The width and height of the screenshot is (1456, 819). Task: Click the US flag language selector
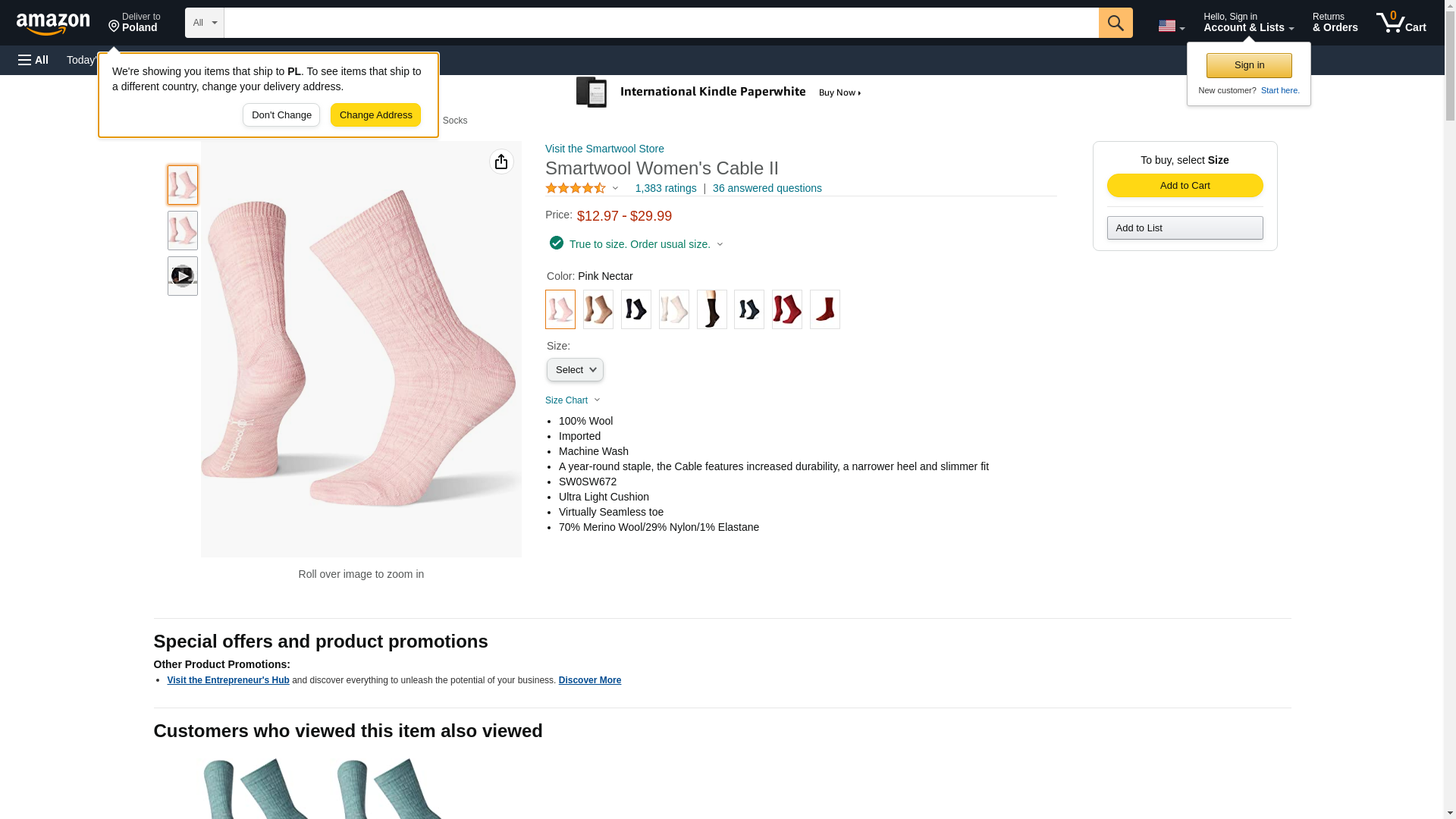(1171, 26)
